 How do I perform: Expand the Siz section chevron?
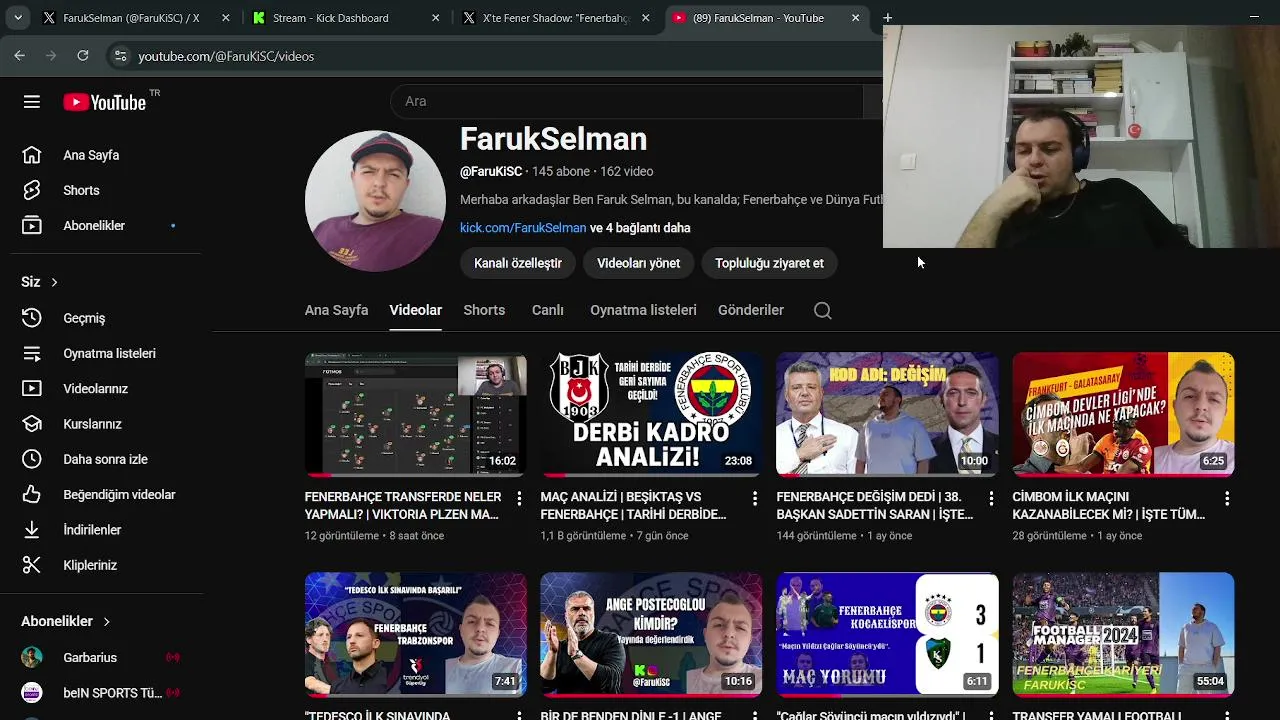[54, 282]
